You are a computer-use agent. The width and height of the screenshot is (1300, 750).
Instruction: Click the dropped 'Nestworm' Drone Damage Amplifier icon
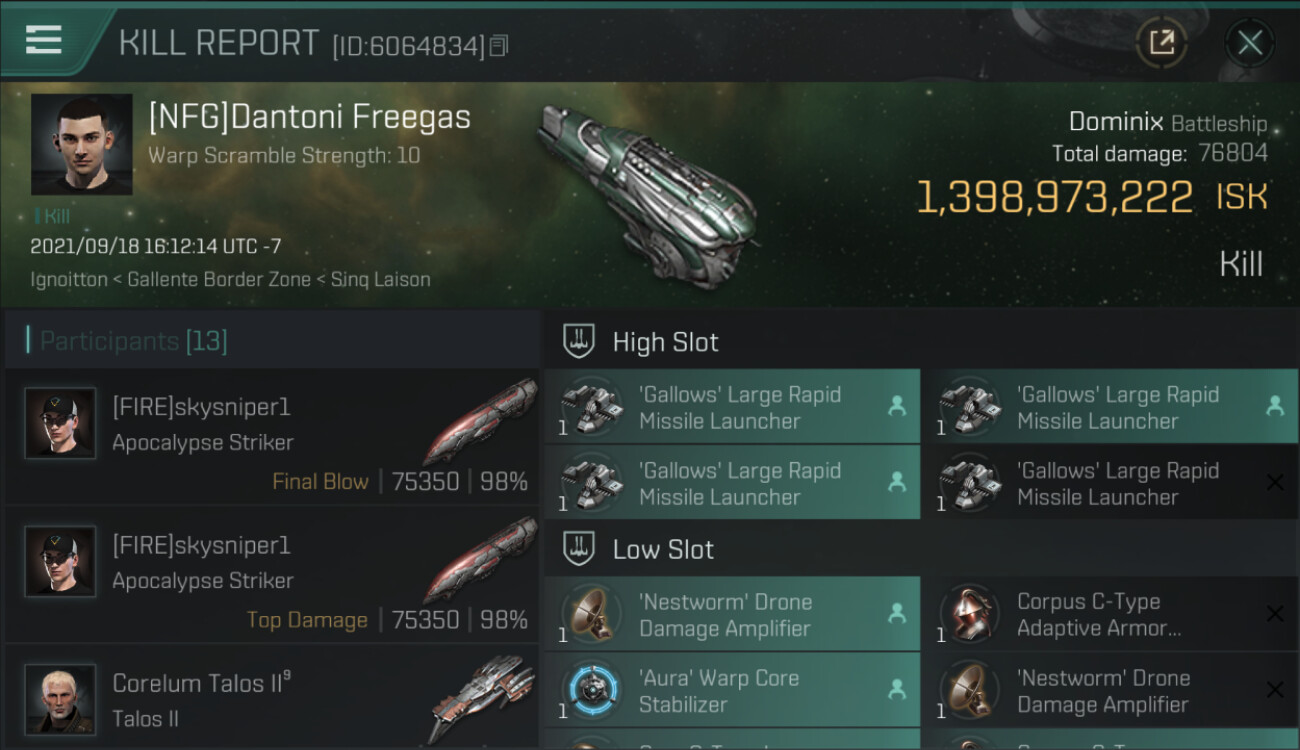point(591,615)
